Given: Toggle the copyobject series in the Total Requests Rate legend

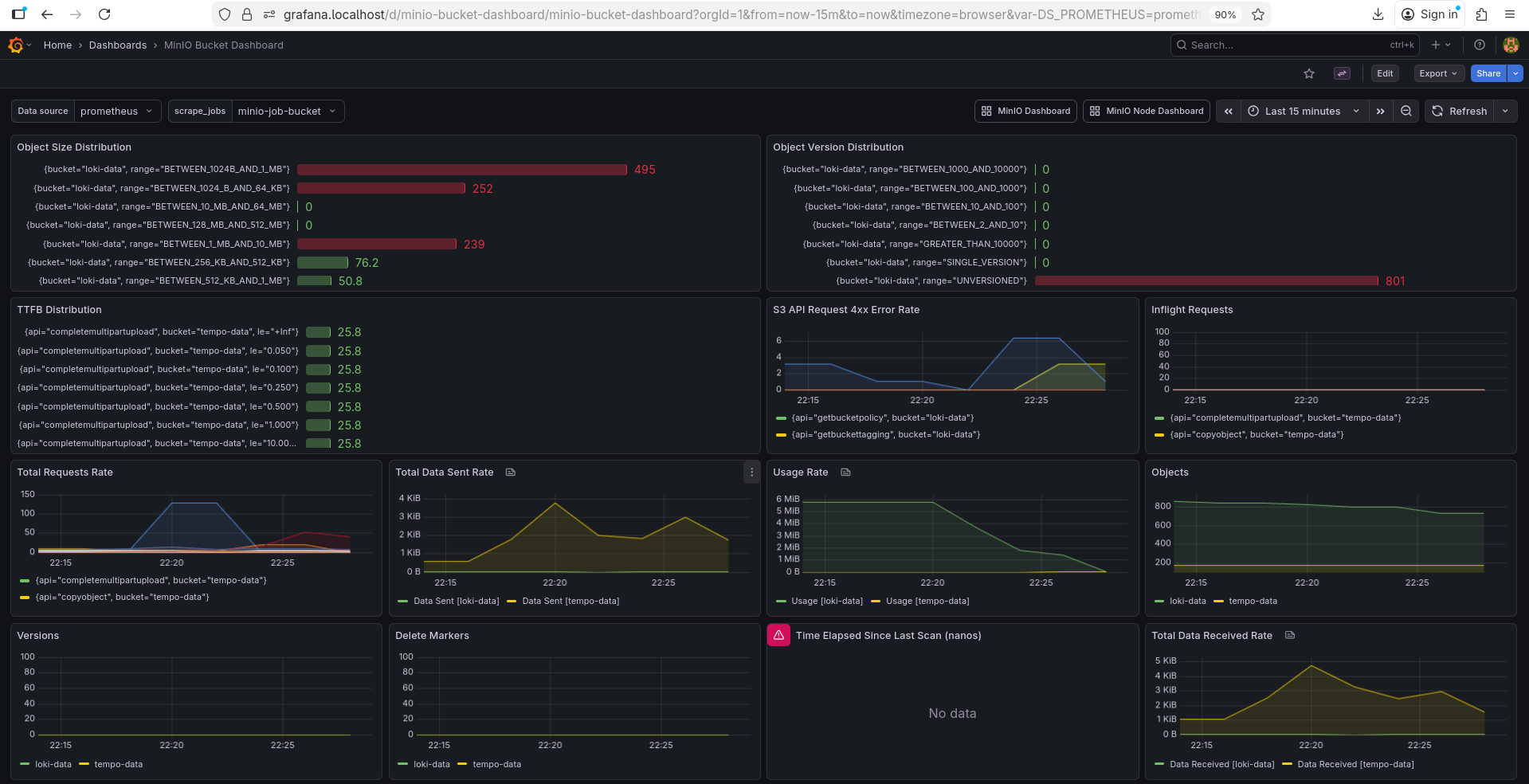Looking at the screenshot, I should tap(123, 598).
